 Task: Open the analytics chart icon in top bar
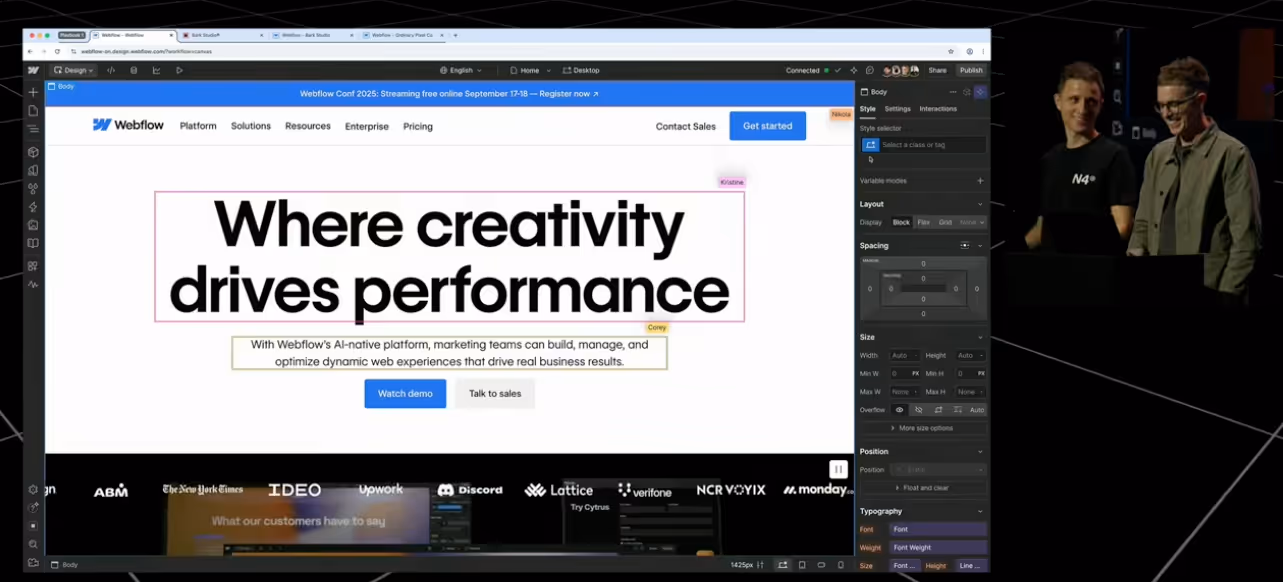click(x=156, y=70)
